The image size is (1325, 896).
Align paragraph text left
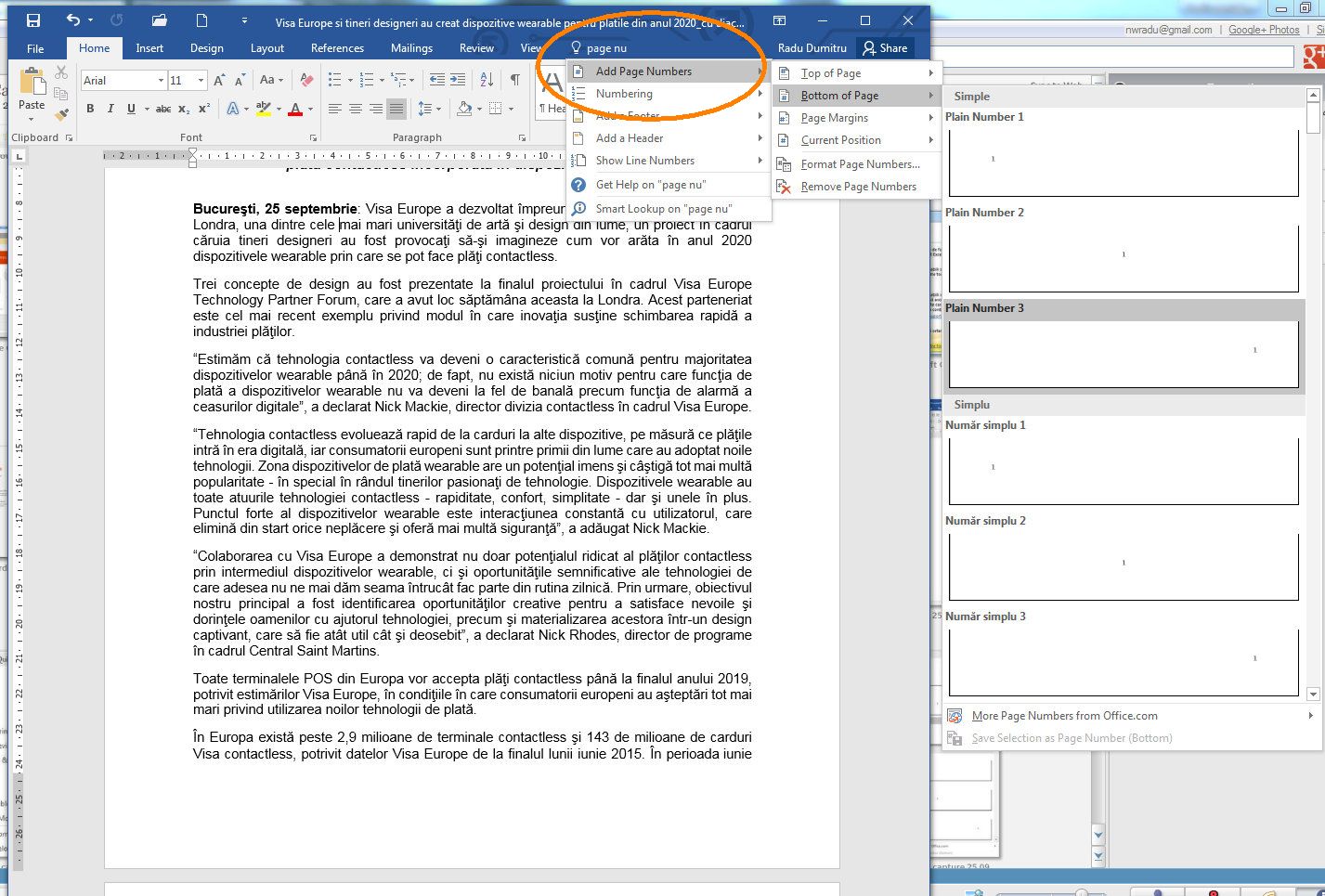tap(334, 109)
